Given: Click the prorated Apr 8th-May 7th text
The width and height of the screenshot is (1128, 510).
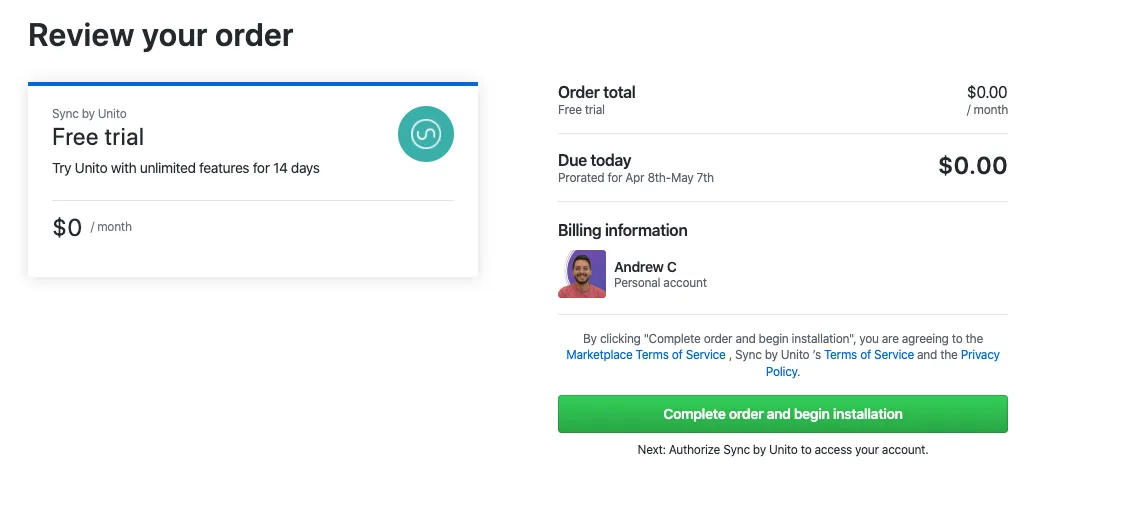Looking at the screenshot, I should [x=636, y=178].
